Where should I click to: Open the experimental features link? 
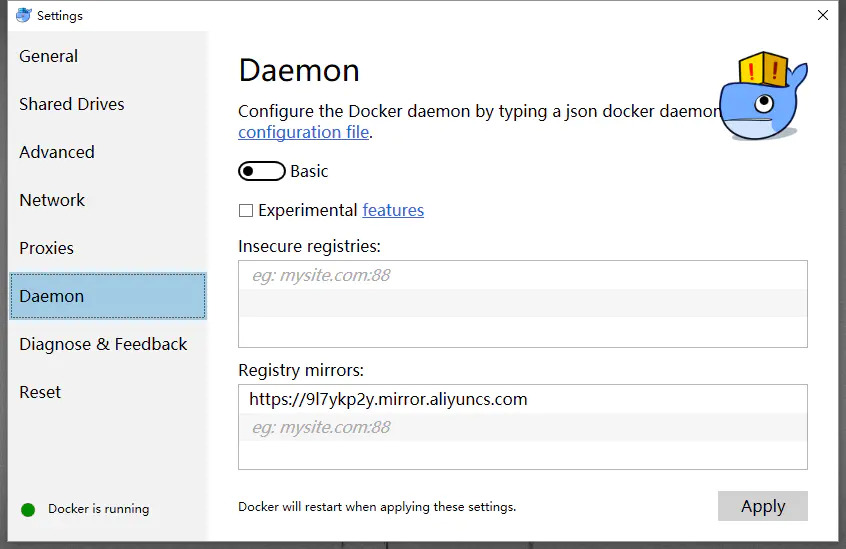(393, 210)
